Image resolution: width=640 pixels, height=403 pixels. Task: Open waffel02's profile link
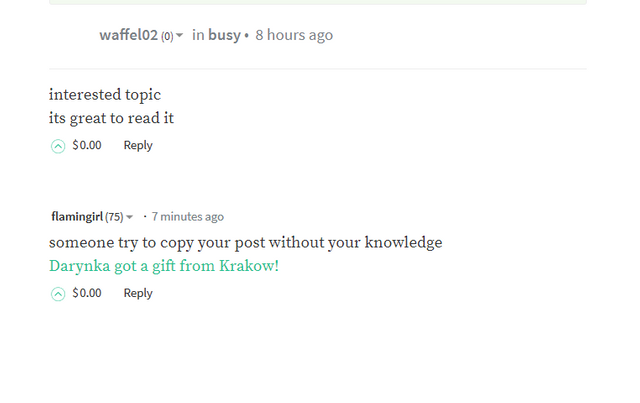128,35
